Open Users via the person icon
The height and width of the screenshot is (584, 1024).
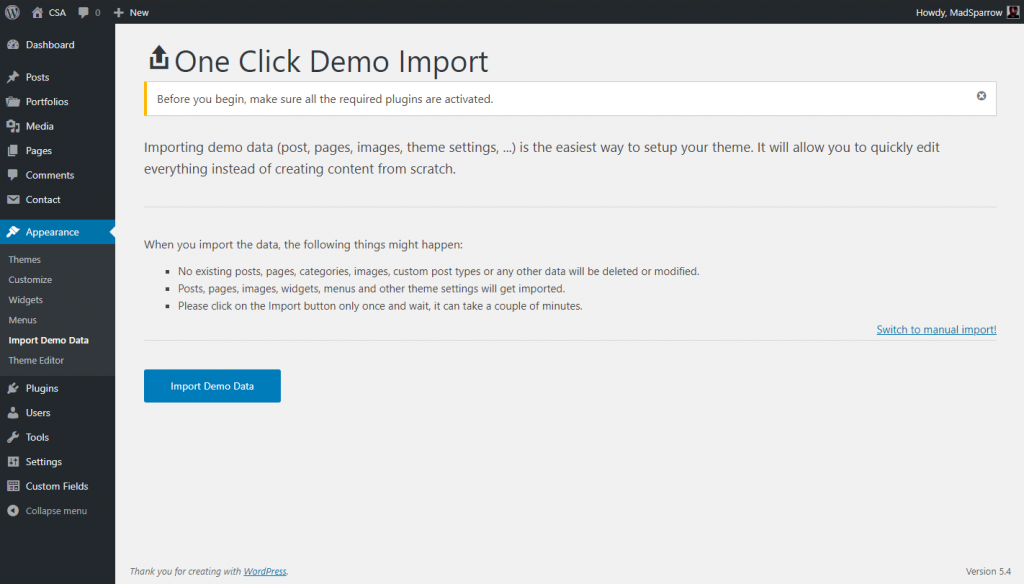click(x=15, y=413)
